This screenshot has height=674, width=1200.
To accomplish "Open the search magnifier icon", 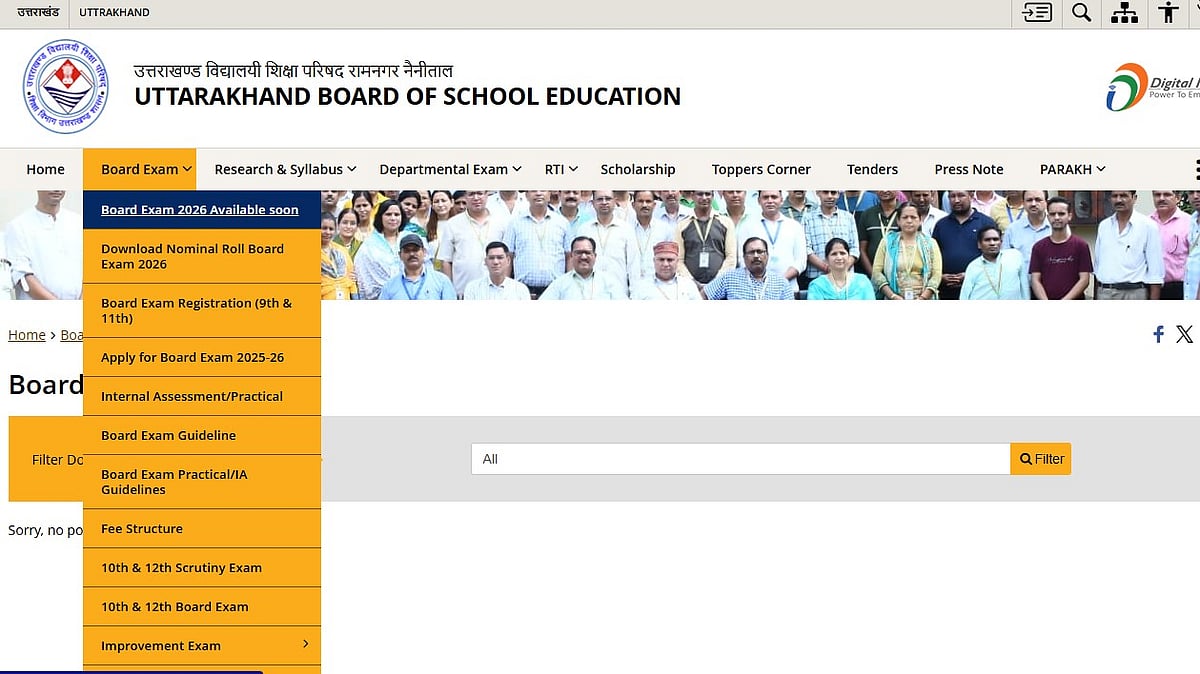I will [x=1081, y=13].
